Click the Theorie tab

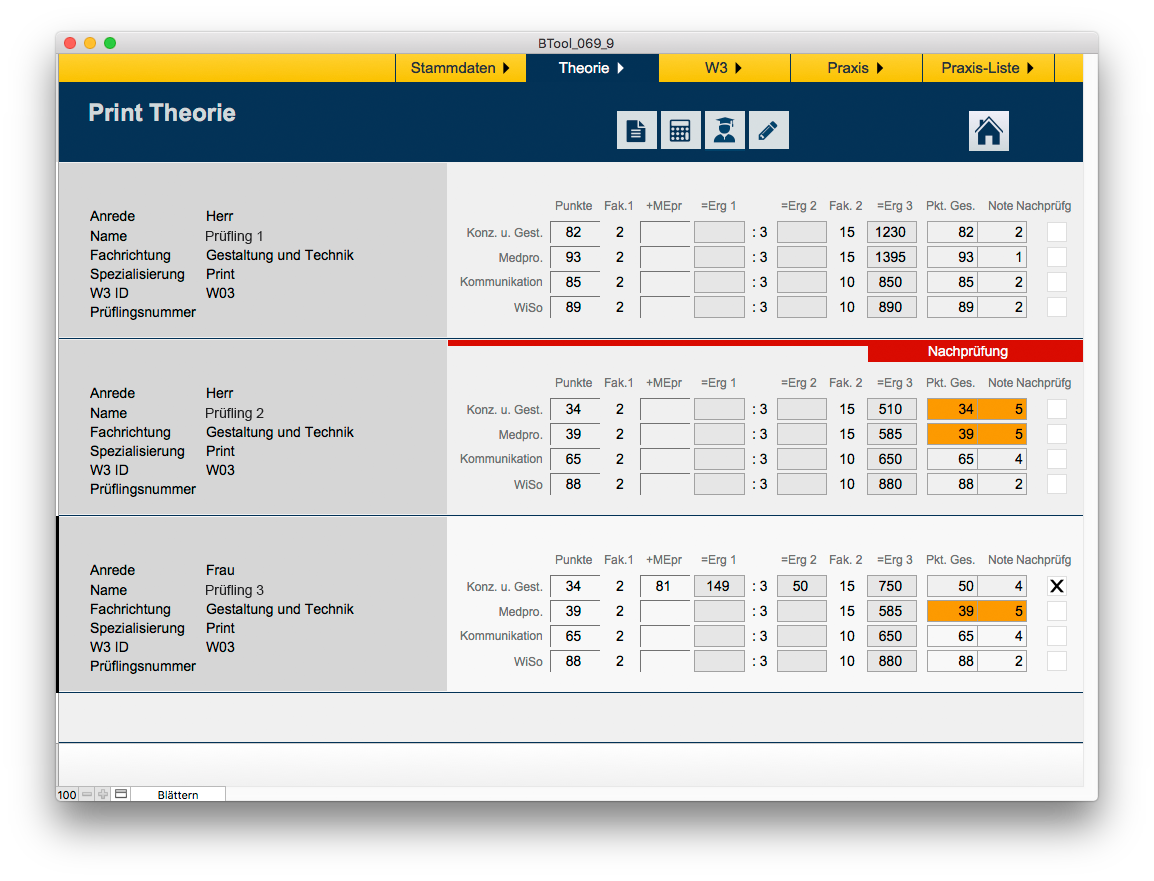(x=591, y=68)
